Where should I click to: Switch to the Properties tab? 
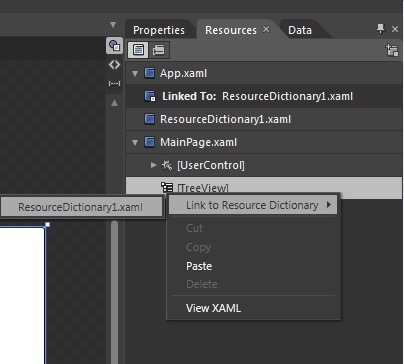[x=159, y=30]
